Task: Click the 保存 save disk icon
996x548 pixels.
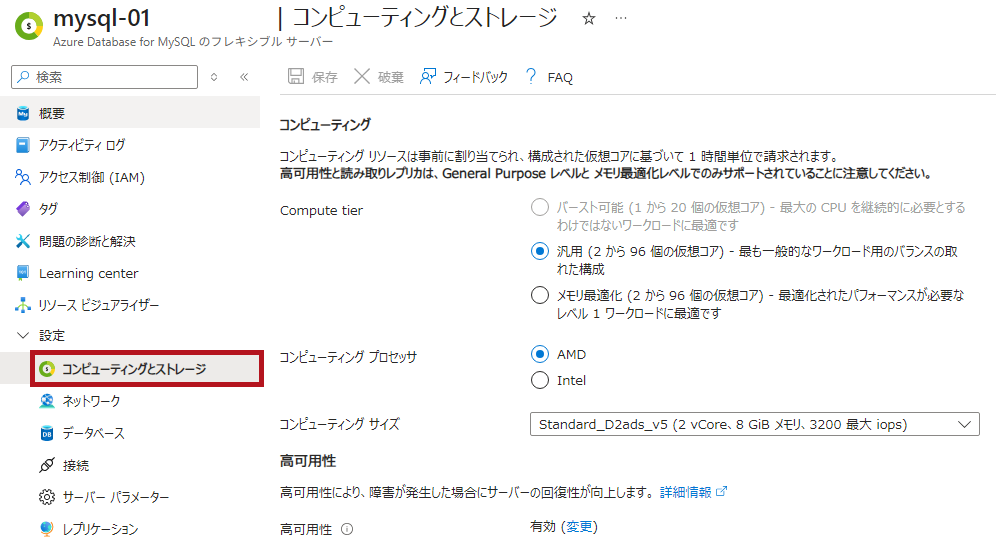Action: [x=296, y=77]
